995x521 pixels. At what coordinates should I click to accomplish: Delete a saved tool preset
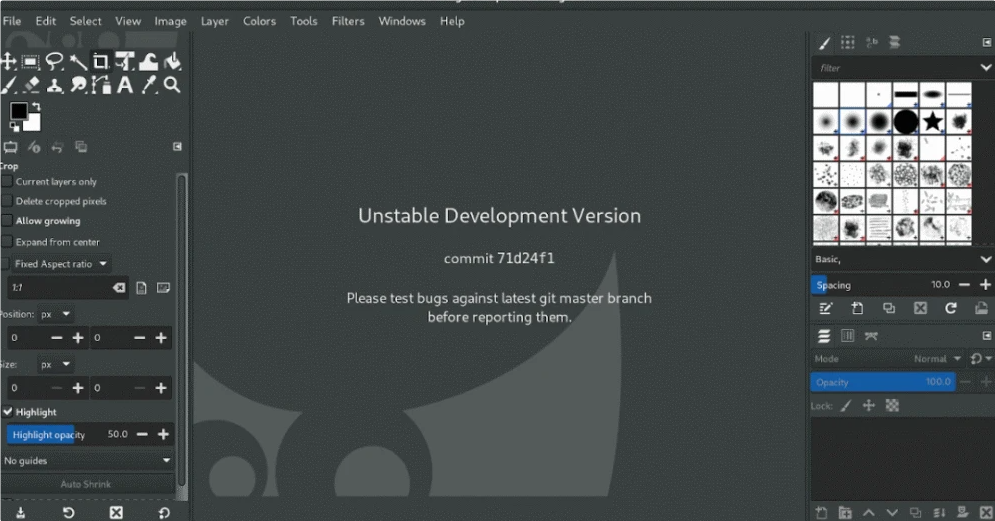click(x=116, y=513)
